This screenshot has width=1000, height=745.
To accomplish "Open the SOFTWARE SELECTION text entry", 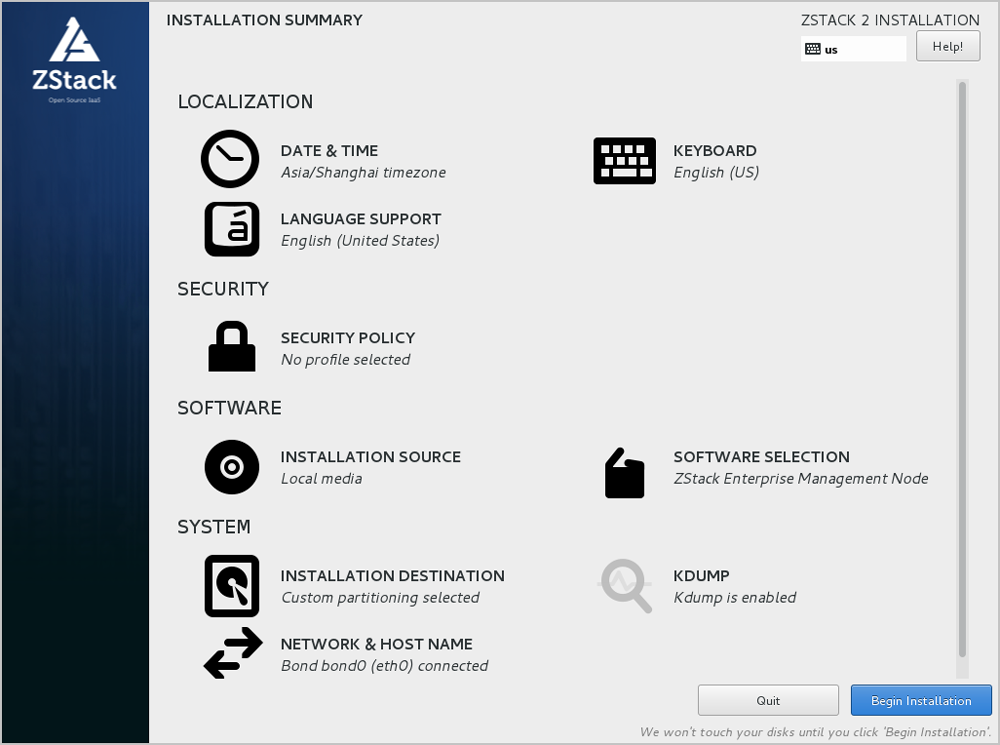I will point(761,457).
